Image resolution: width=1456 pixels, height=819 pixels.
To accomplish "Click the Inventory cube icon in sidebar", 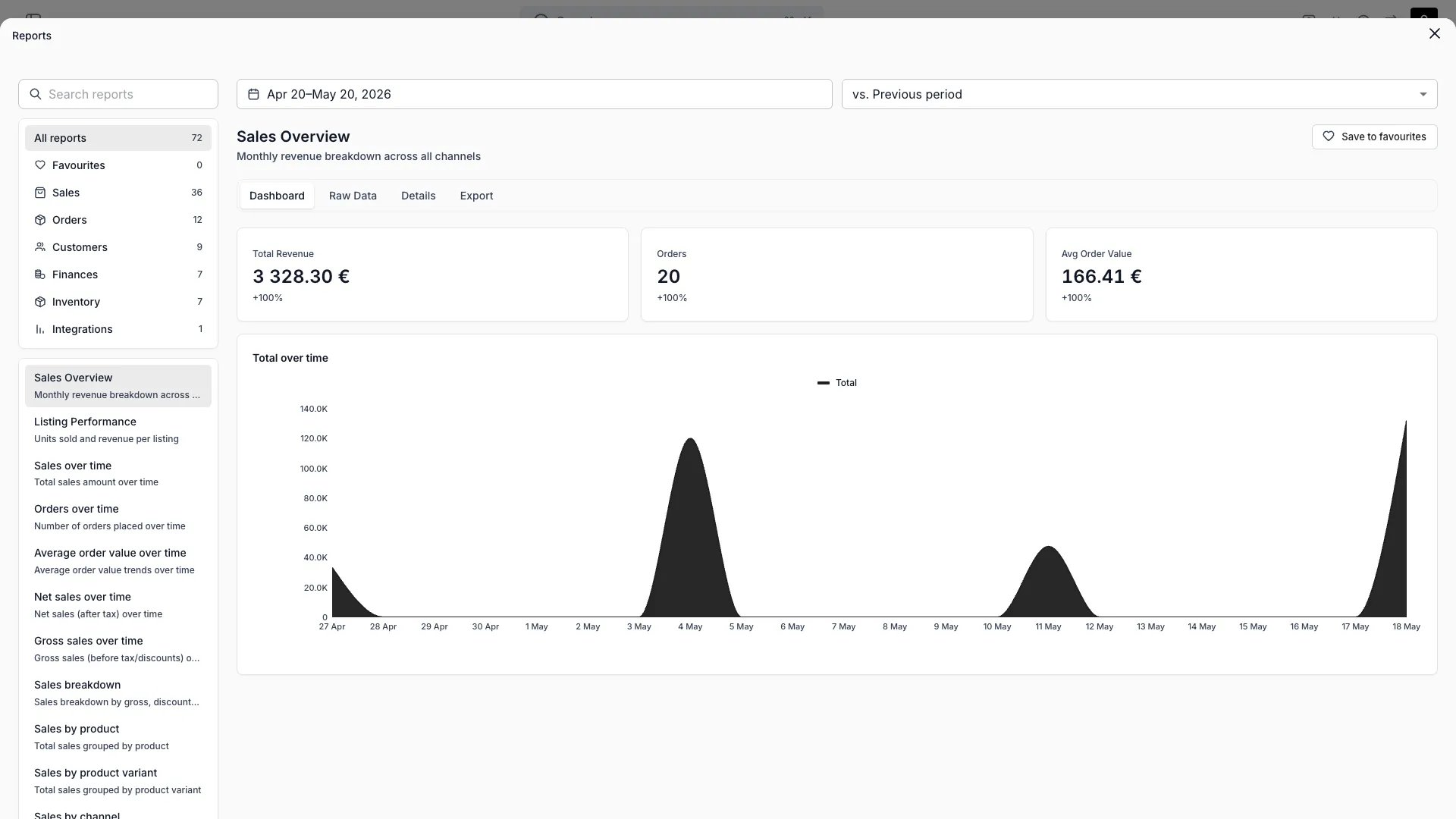I will tap(40, 302).
